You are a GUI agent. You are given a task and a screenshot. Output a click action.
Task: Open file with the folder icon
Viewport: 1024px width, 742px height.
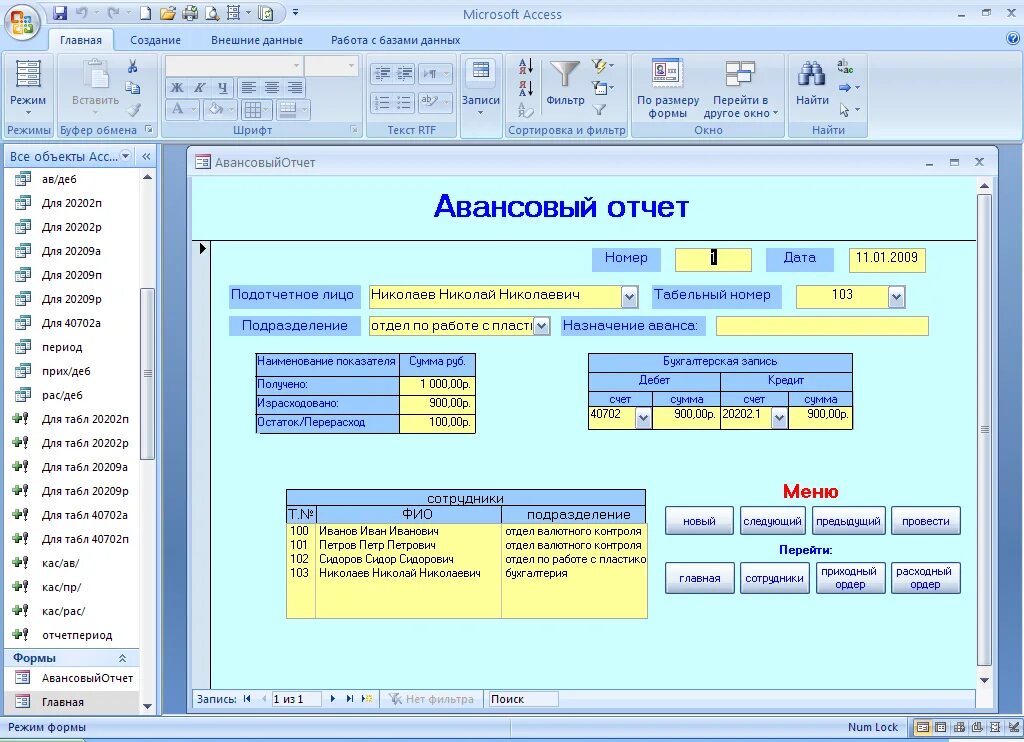[x=167, y=13]
